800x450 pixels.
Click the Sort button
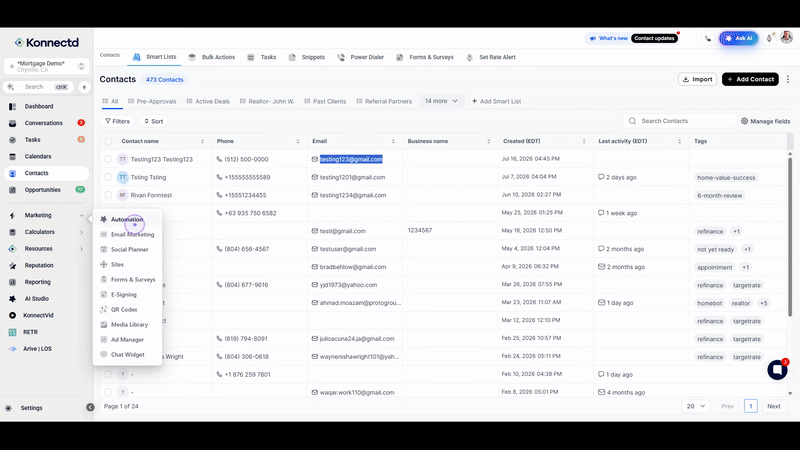(x=154, y=121)
